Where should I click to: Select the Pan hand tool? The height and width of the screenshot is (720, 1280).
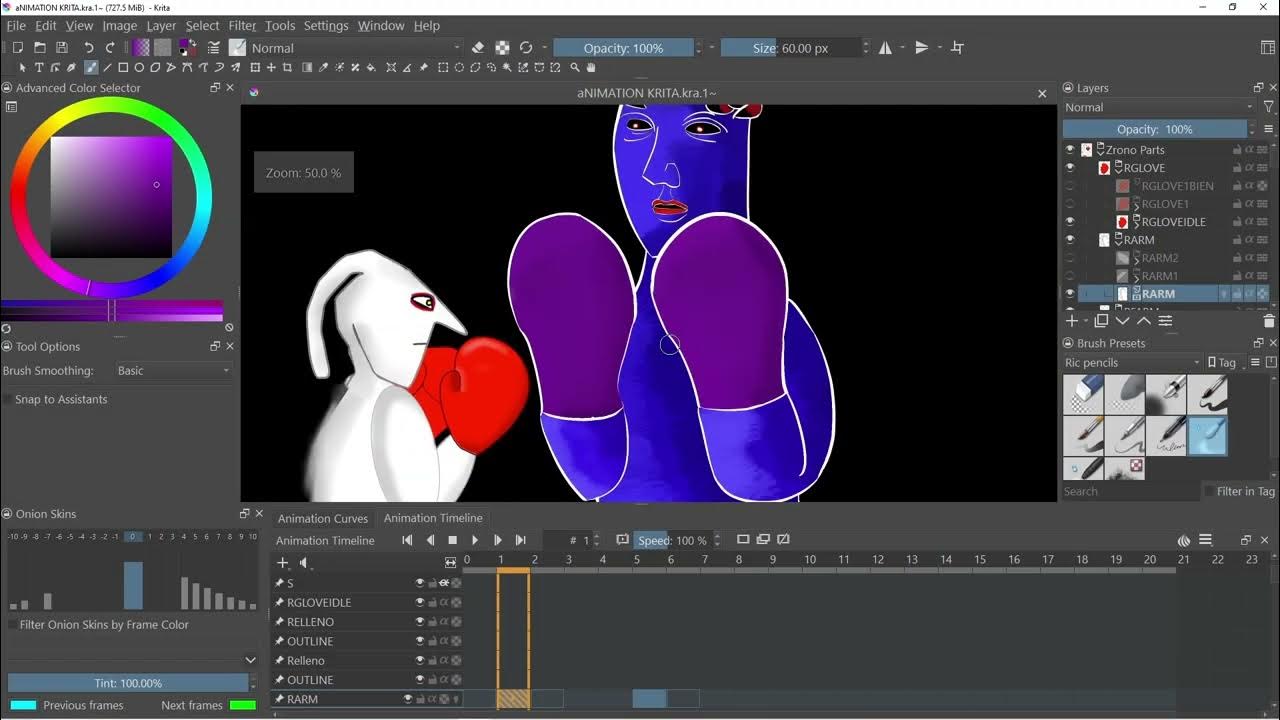pyautogui.click(x=591, y=68)
